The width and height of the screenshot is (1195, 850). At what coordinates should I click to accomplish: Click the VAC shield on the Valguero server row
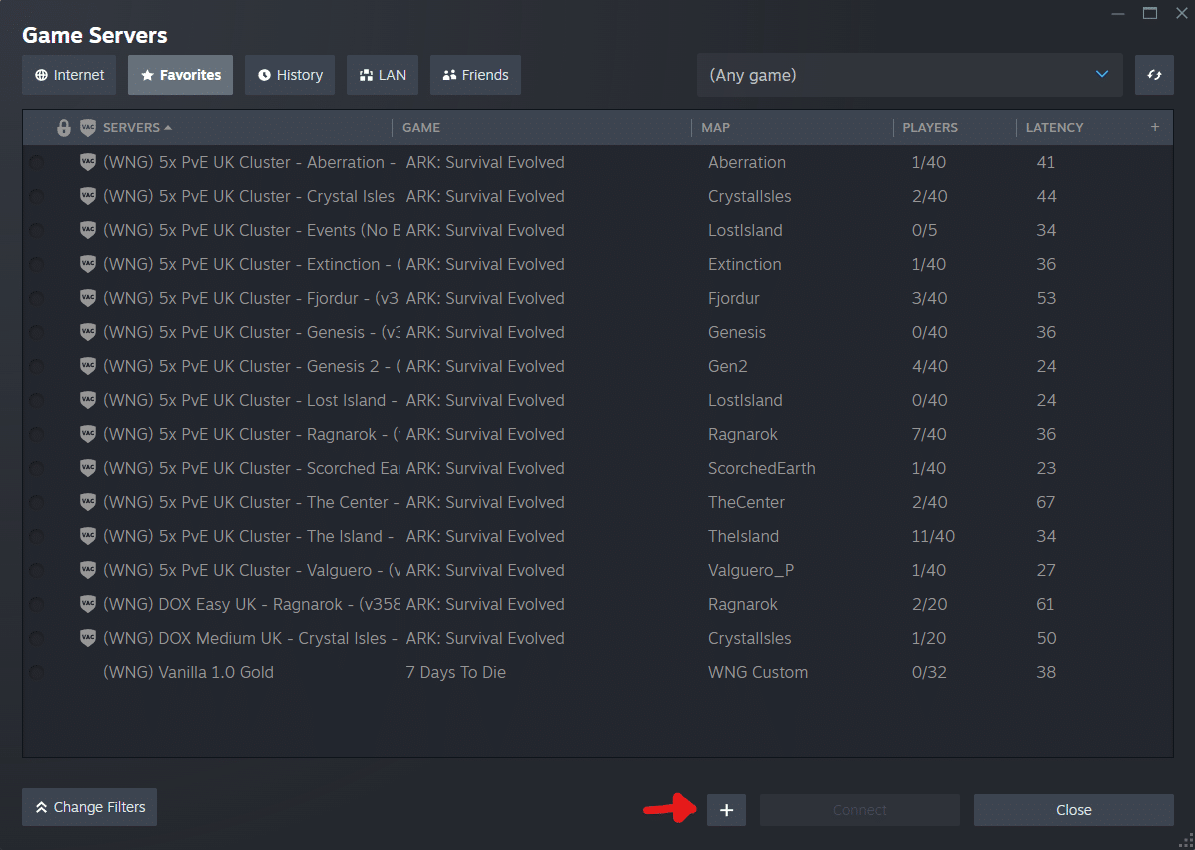coord(88,569)
